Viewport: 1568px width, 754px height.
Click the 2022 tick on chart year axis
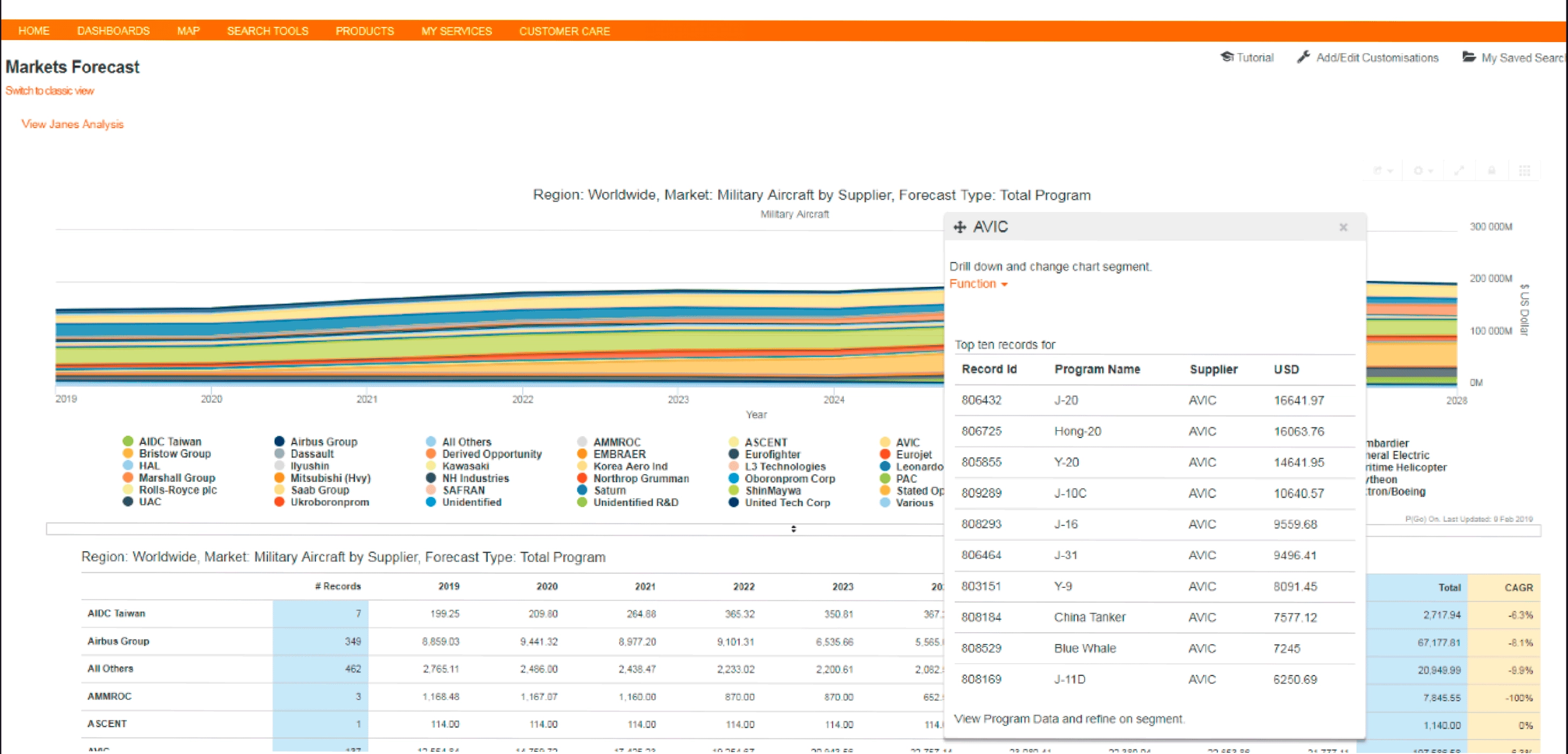[522, 399]
